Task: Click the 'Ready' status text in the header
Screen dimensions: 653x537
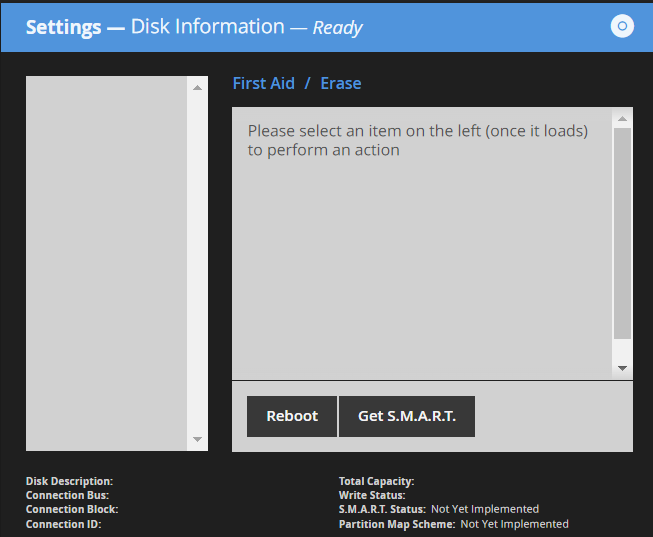Action: coord(337,28)
